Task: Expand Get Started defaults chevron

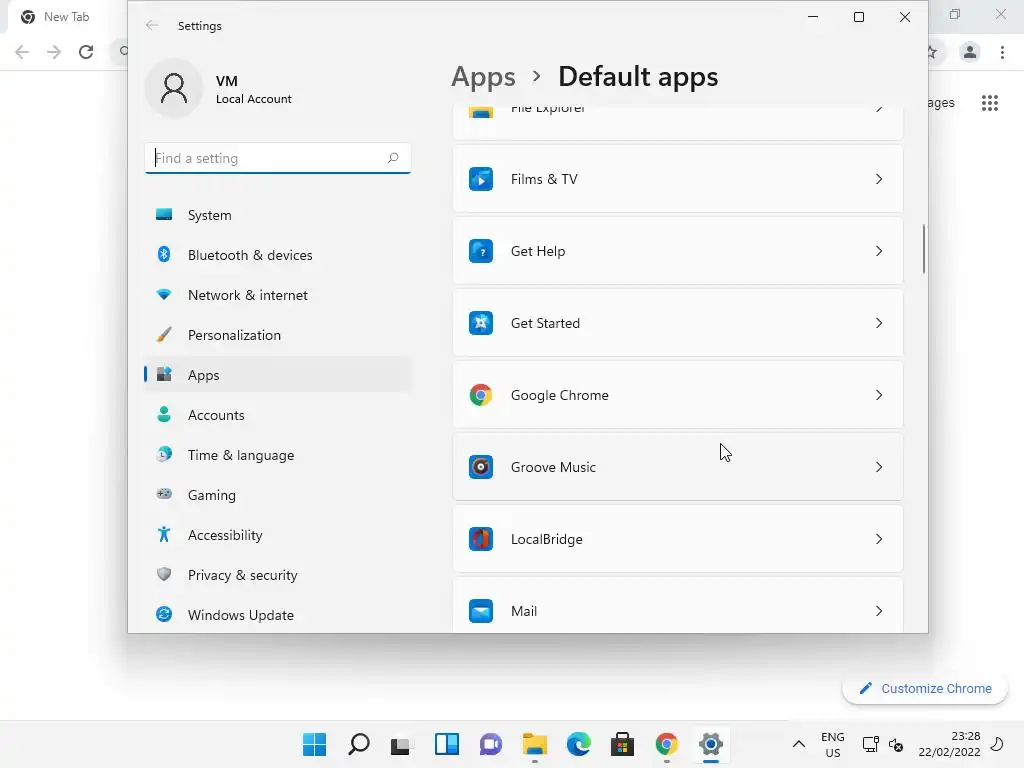Action: (x=879, y=323)
